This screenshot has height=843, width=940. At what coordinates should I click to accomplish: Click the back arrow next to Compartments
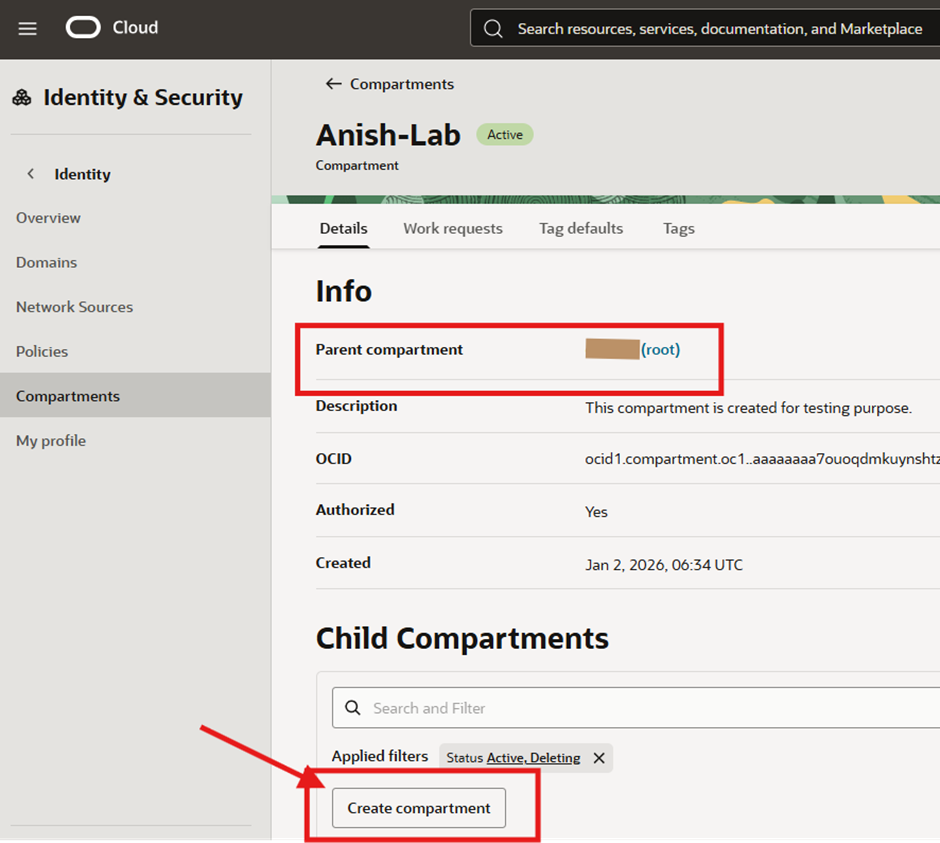pos(334,84)
